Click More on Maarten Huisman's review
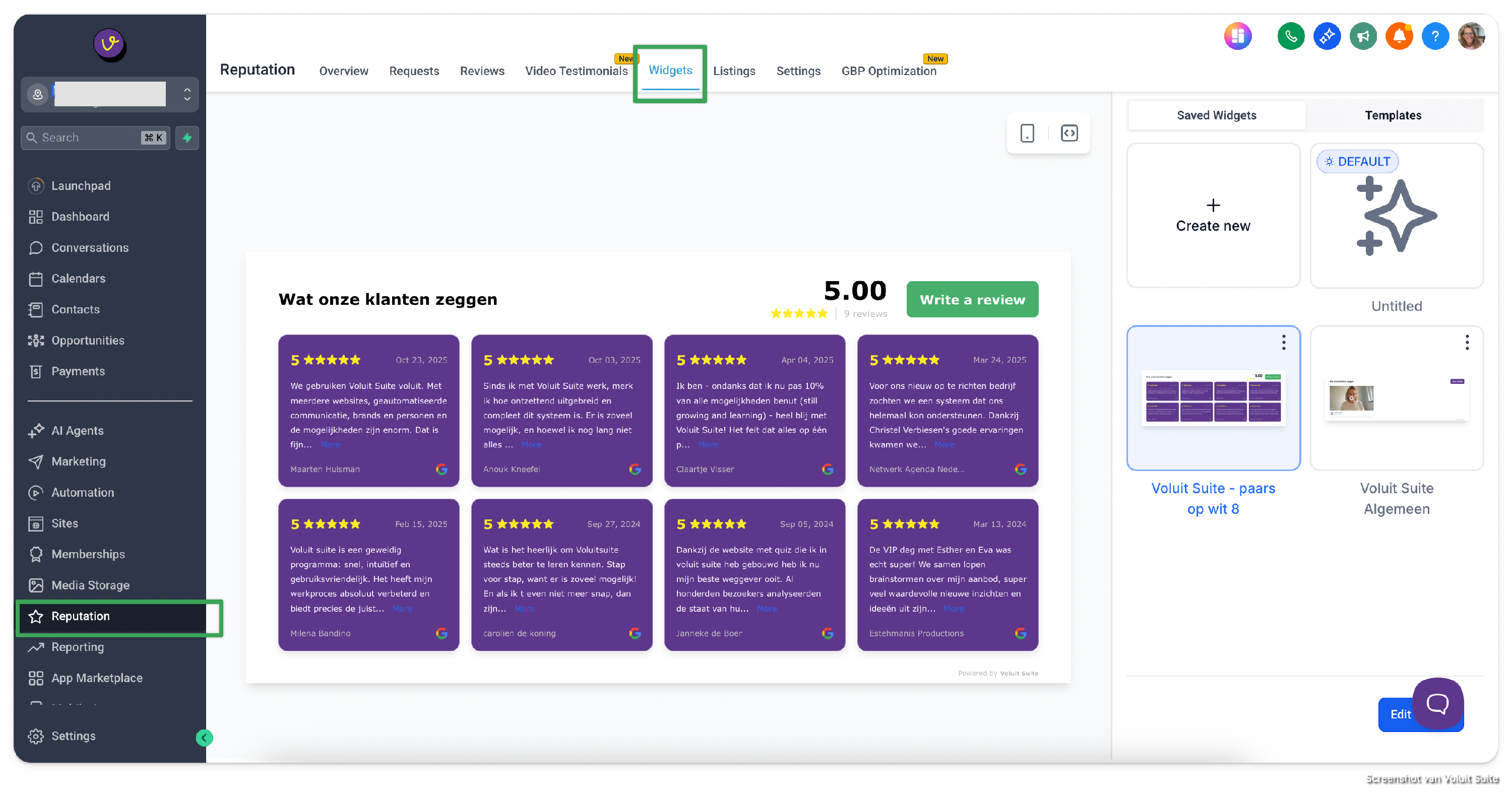Screen dimensions: 1512x798 coord(330,445)
